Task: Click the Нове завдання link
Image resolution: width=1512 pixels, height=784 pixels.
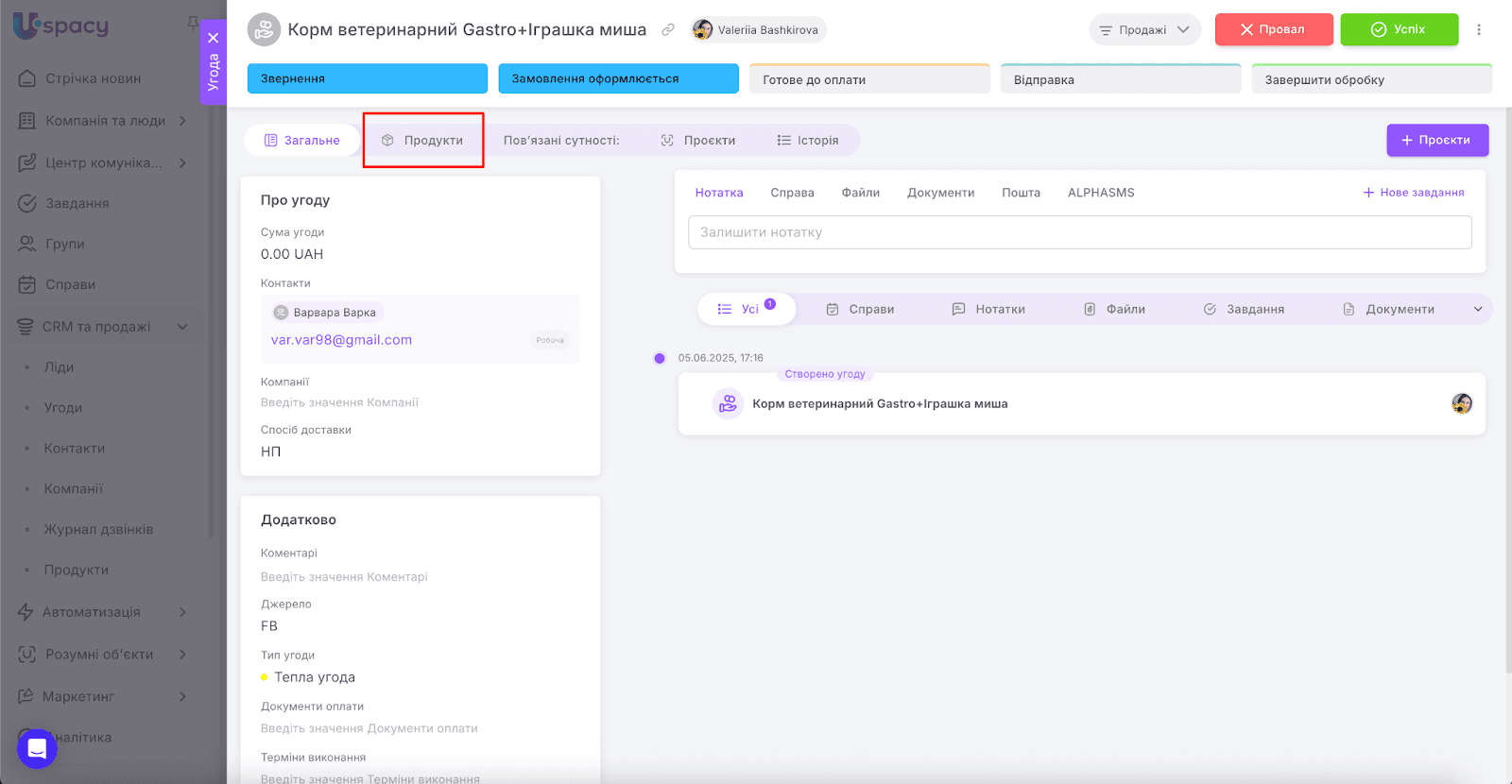Action: pyautogui.click(x=1413, y=193)
